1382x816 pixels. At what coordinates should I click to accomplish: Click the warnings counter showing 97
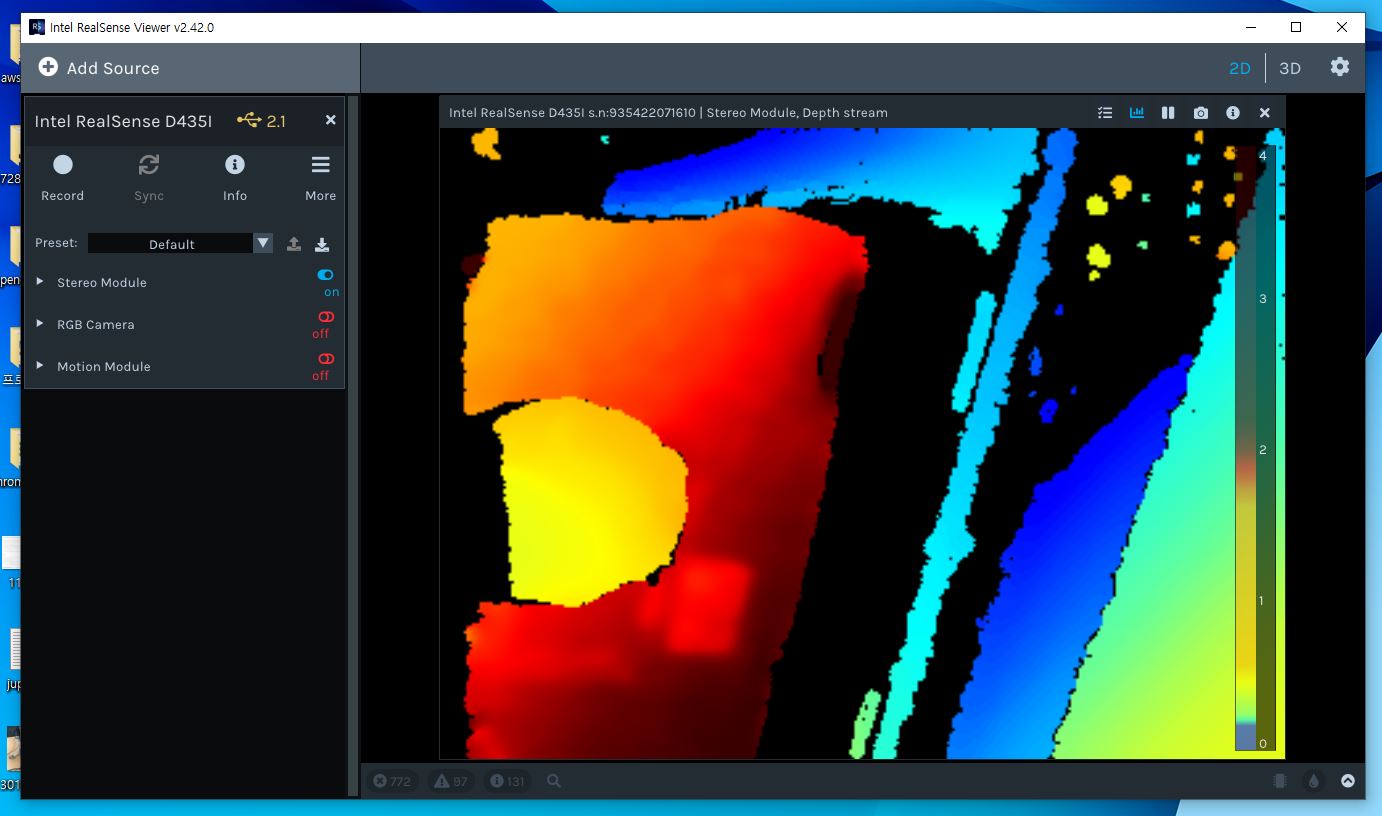451,781
